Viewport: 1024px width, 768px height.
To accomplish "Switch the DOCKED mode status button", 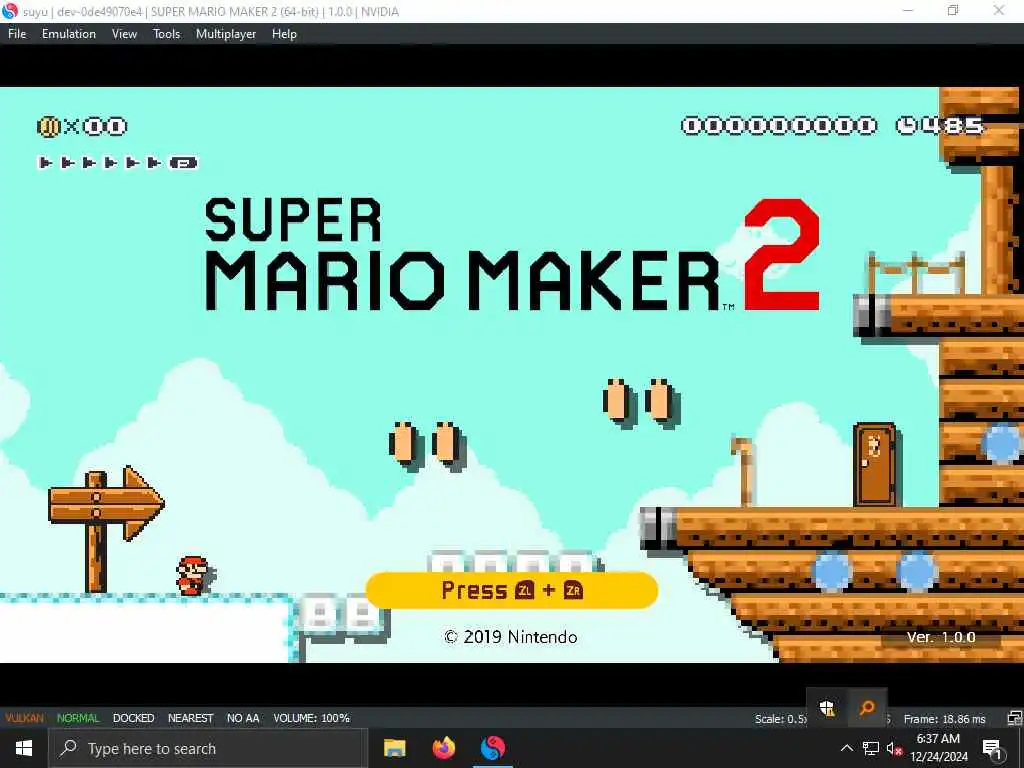I will [x=133, y=718].
